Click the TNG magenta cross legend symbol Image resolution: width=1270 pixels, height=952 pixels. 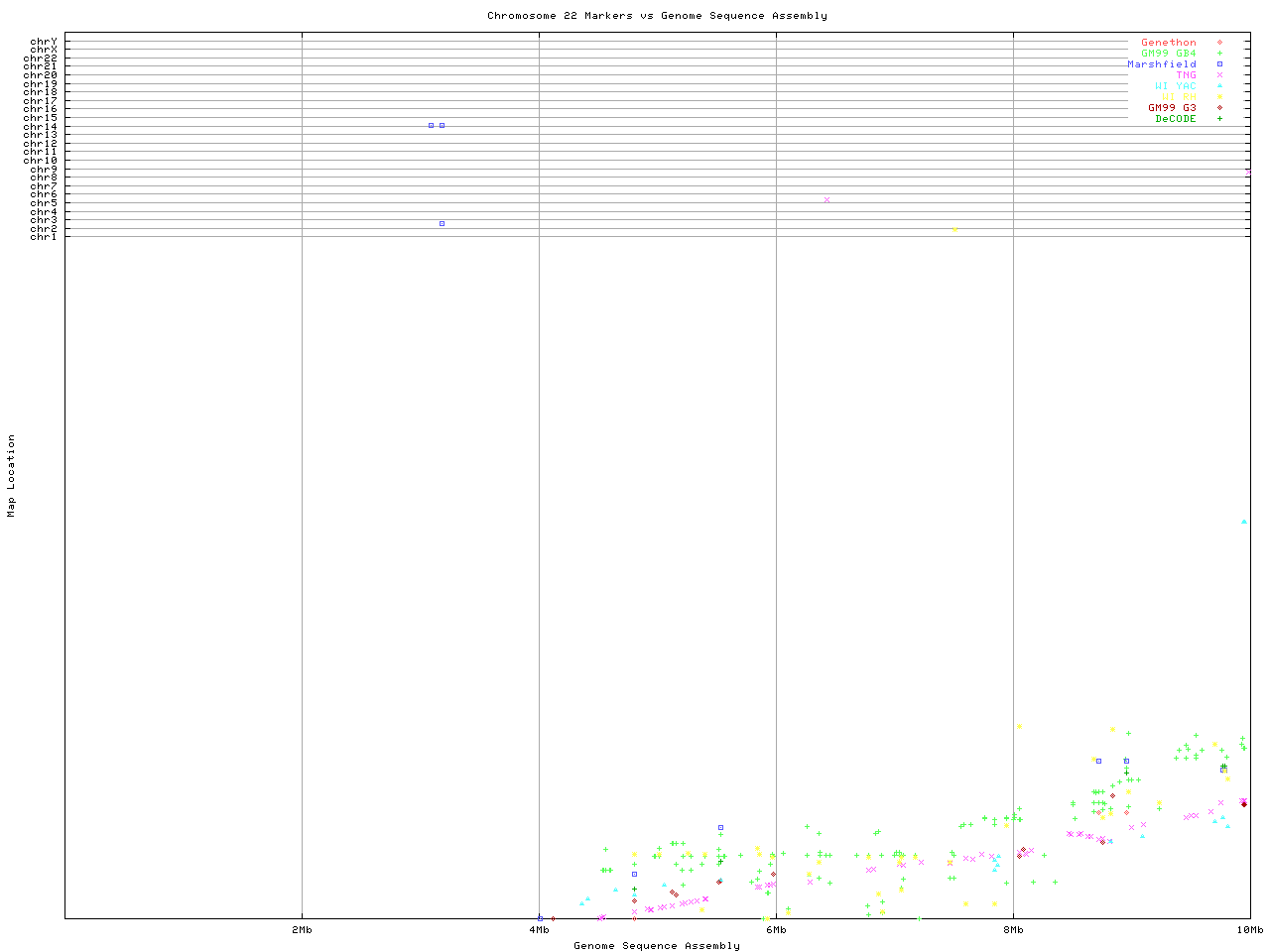(x=1219, y=75)
